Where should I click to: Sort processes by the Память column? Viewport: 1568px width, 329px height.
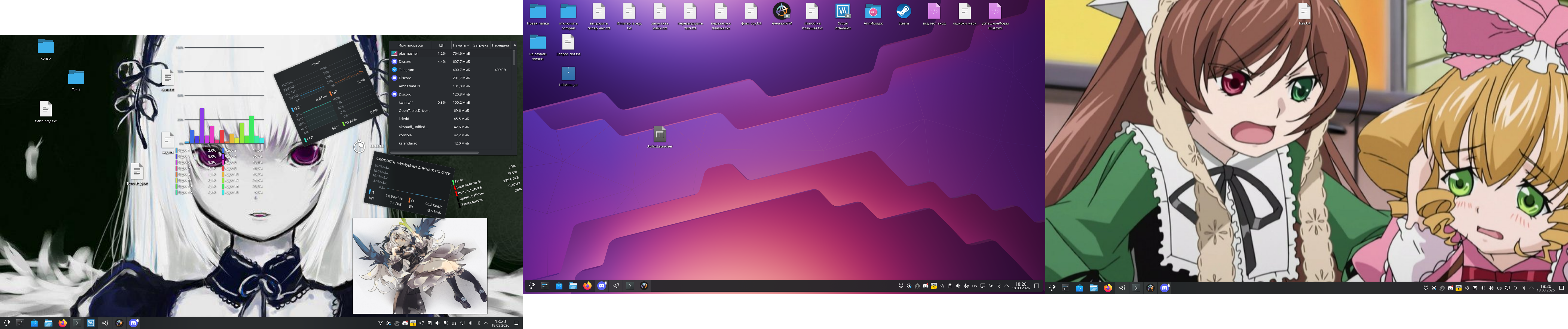460,45
